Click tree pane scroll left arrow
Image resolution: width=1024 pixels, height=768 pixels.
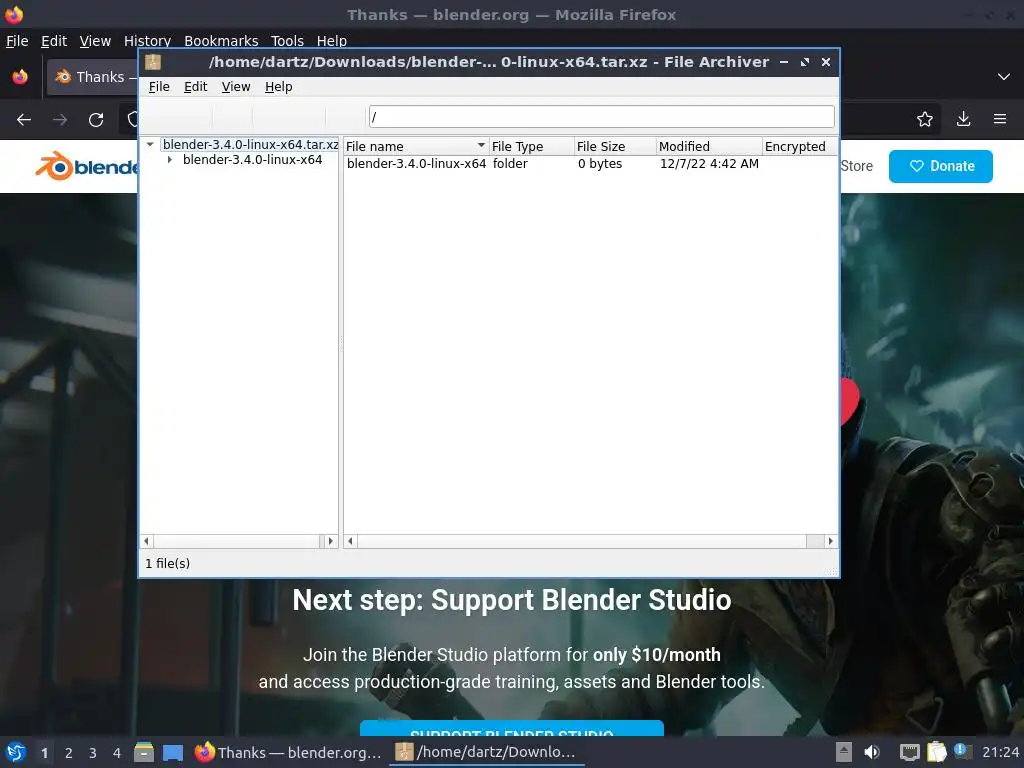[146, 541]
